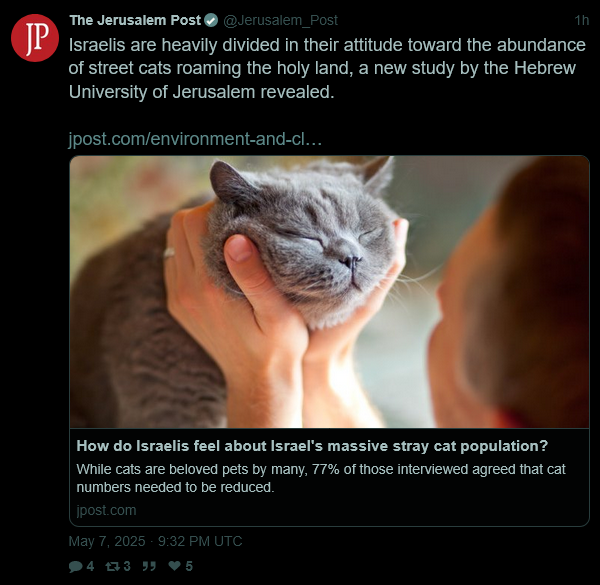Click the 1h relative timestamp

tap(582, 20)
